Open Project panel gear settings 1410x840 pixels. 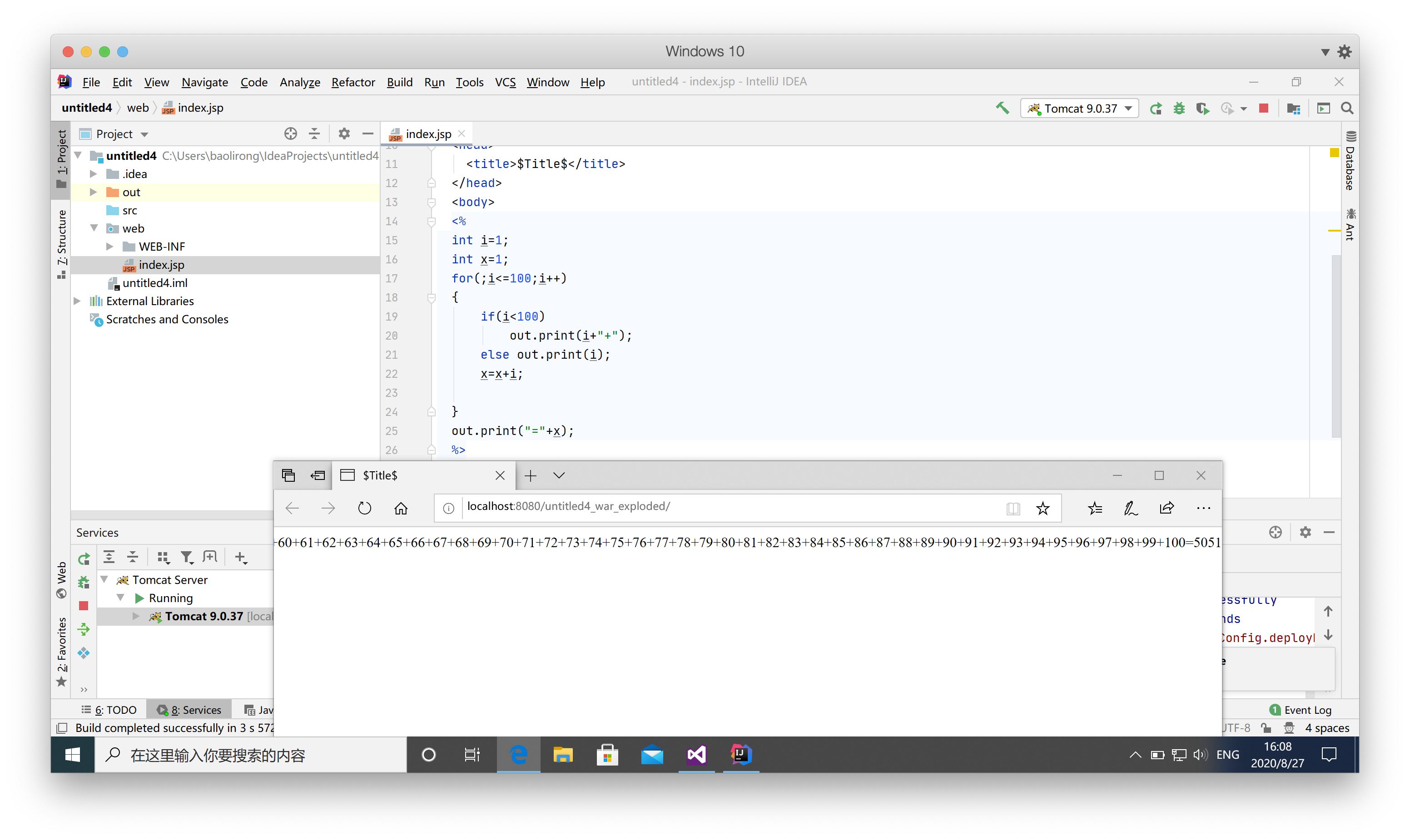[x=344, y=133]
